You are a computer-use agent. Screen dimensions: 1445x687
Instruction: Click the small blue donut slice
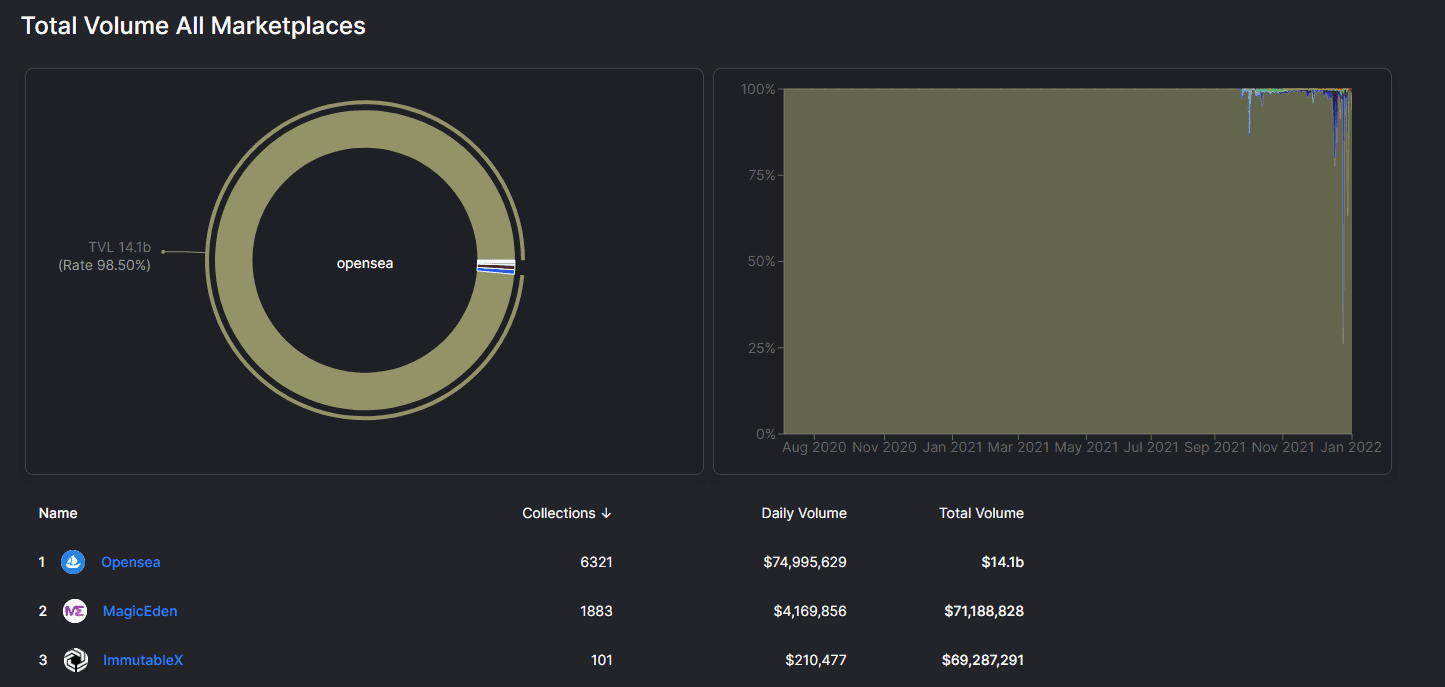point(496,271)
